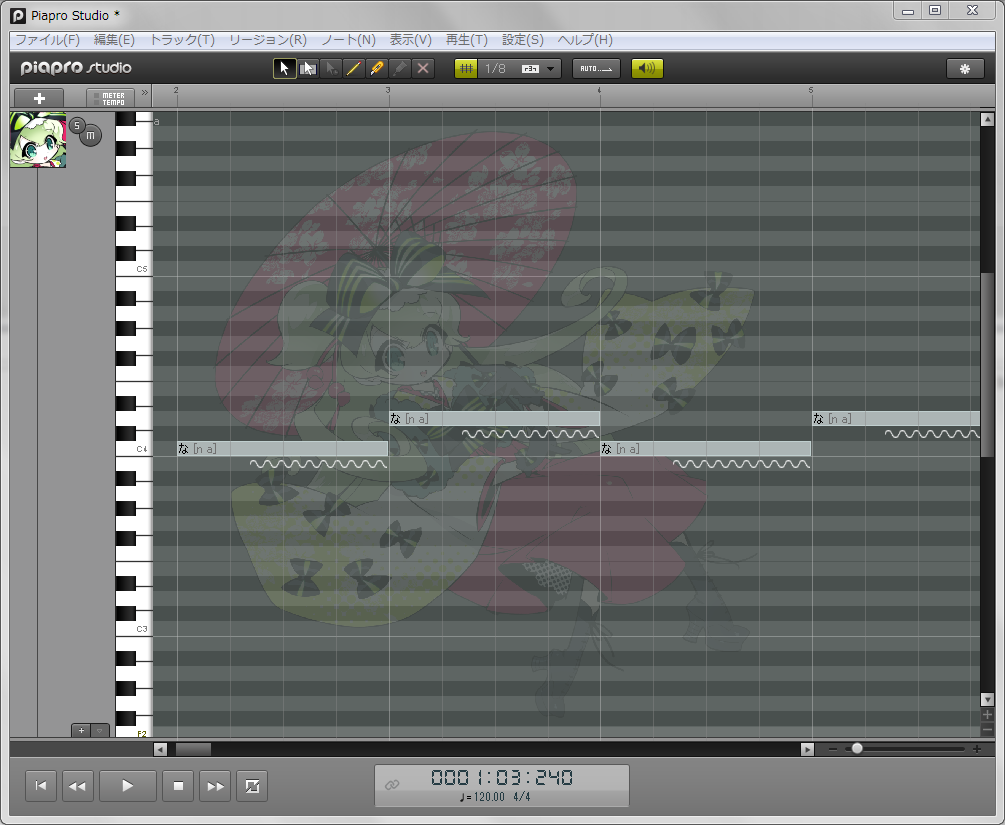Screen dimensions: 1005x825
Task: Toggle the loop playback button
Action: point(253,786)
